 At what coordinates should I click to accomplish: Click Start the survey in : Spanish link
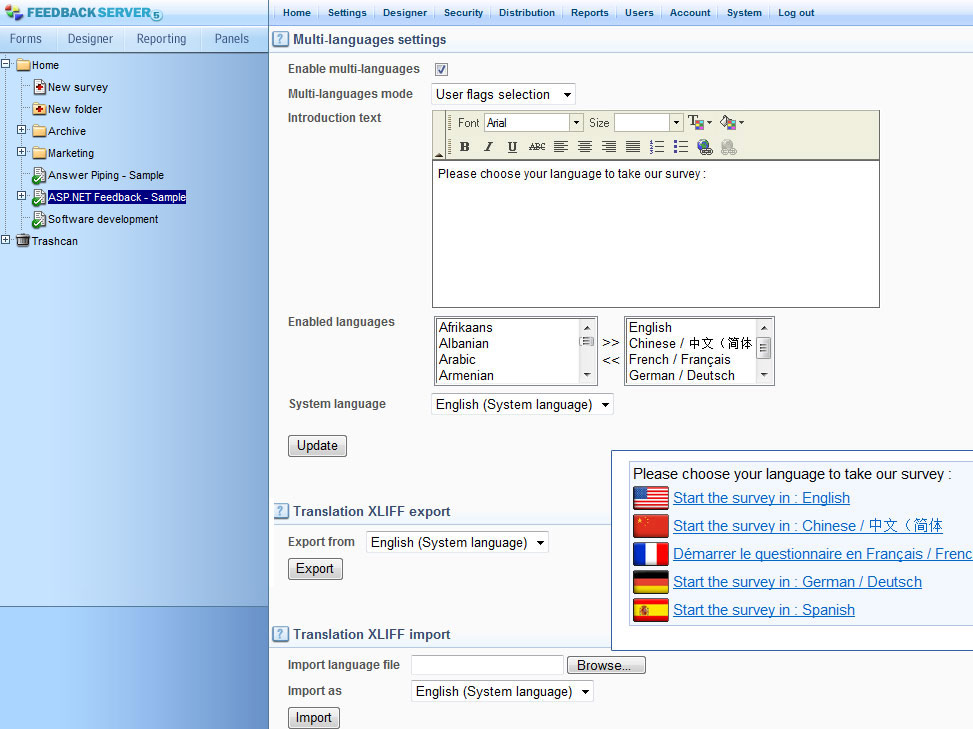click(764, 610)
